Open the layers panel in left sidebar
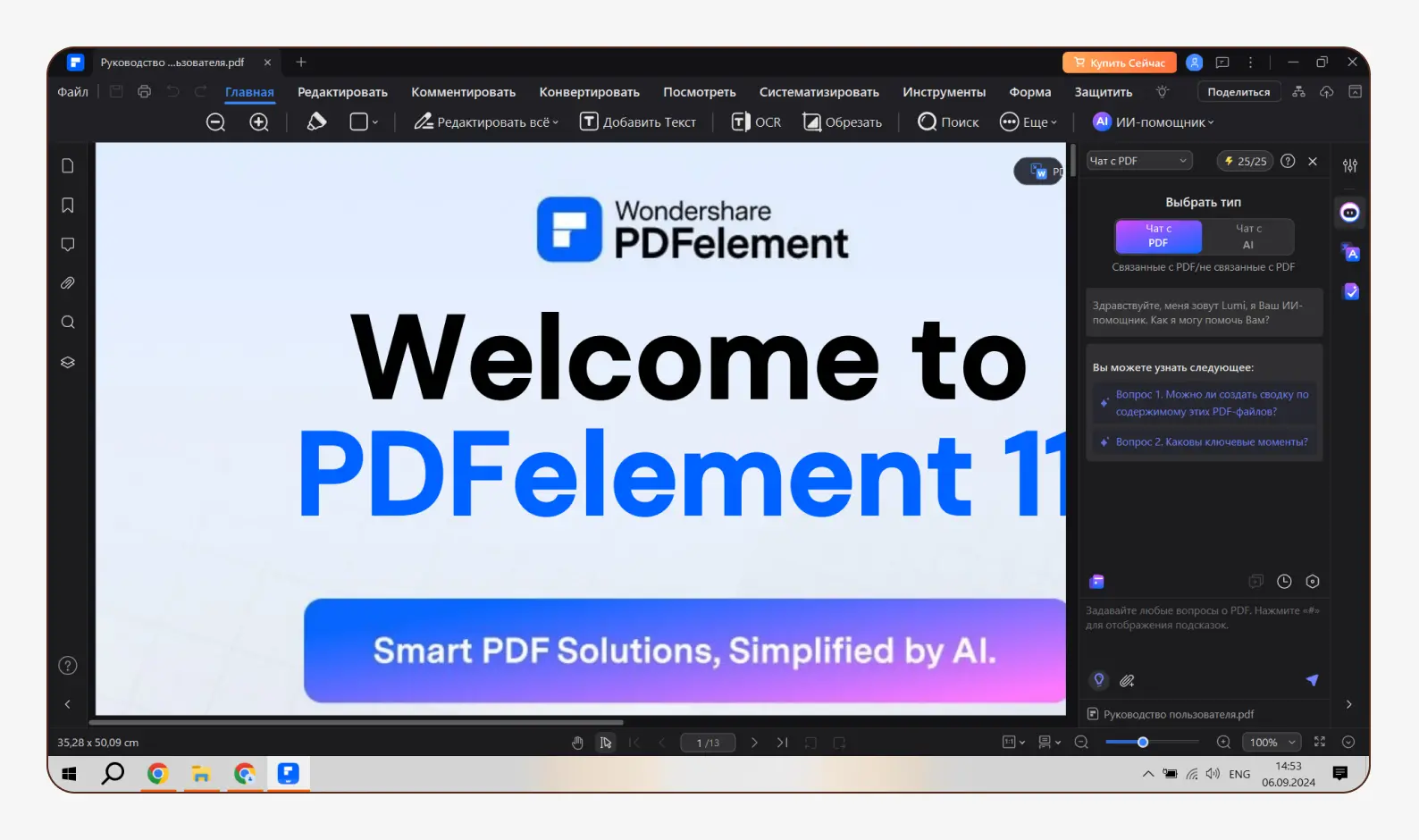The height and width of the screenshot is (840, 1419). point(67,362)
